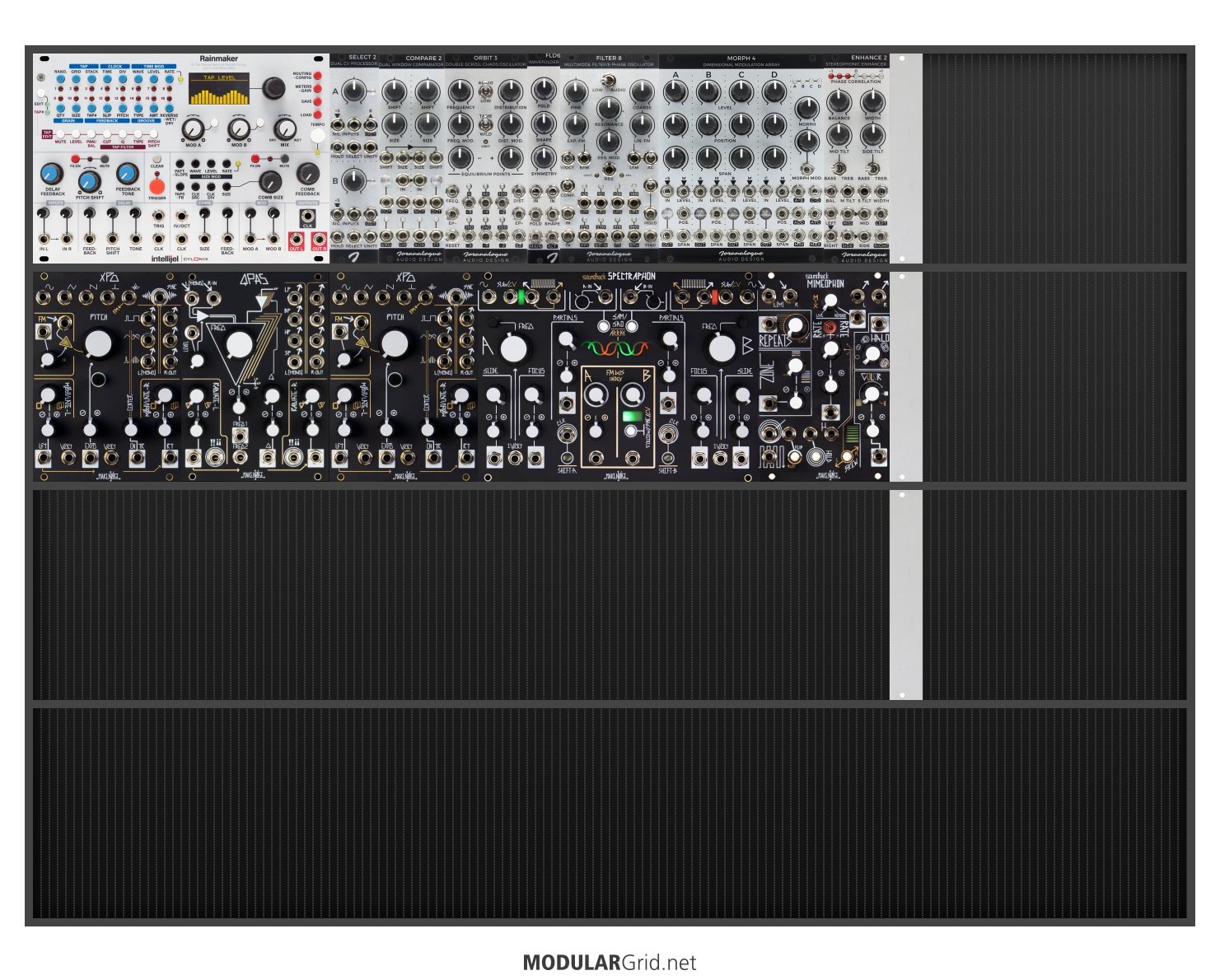The image size is (1220, 980).
Task: Click the COMPARE 2 module title
Action: [x=423, y=58]
